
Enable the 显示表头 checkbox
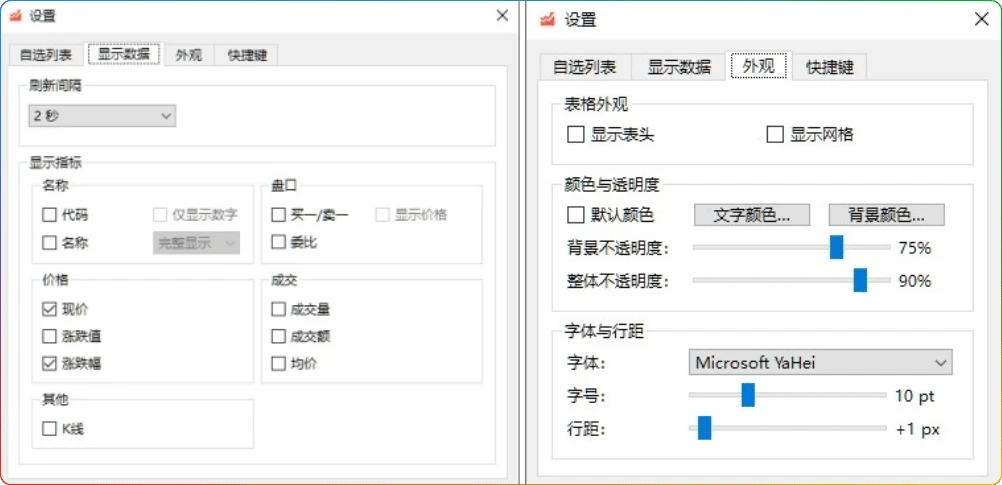(576, 135)
